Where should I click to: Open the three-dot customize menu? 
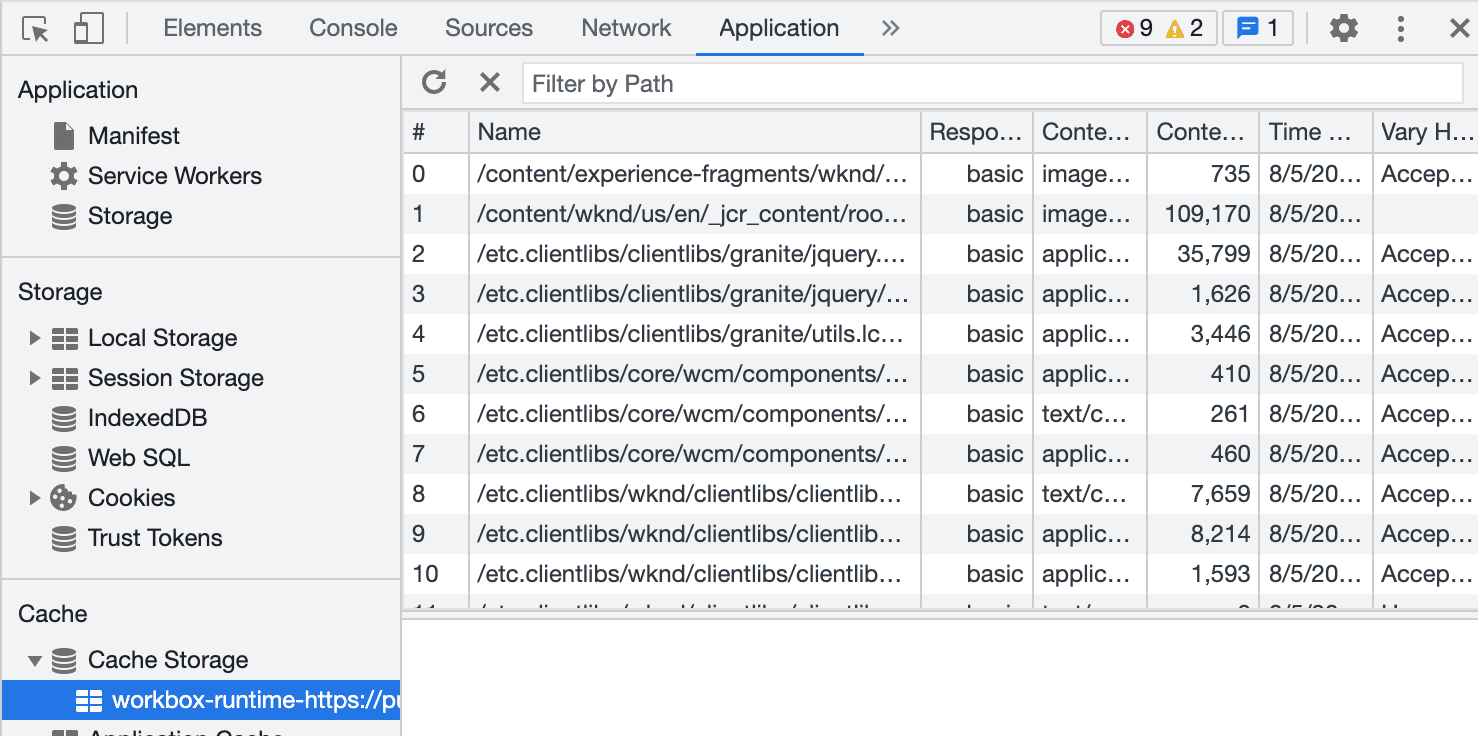(x=1400, y=28)
